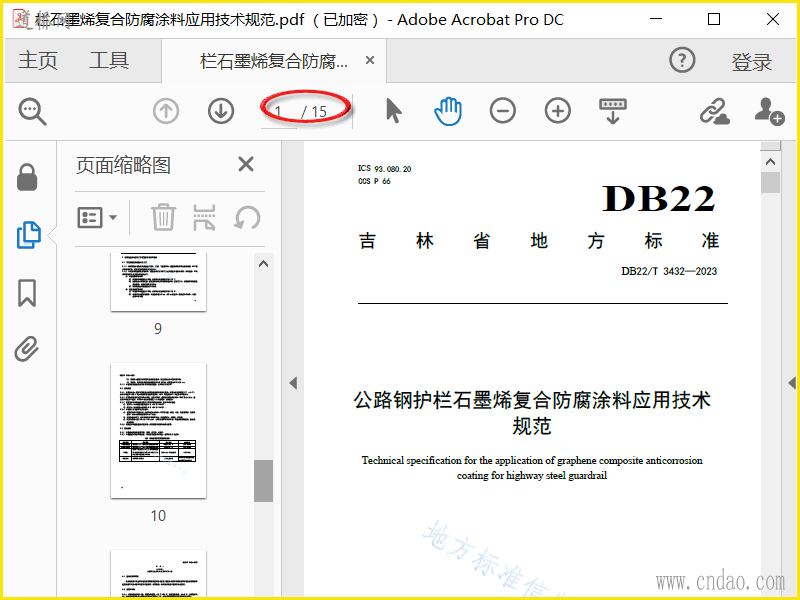This screenshot has width=800, height=600.
Task: Open thumbnail options dropdown menu
Action: 97,218
